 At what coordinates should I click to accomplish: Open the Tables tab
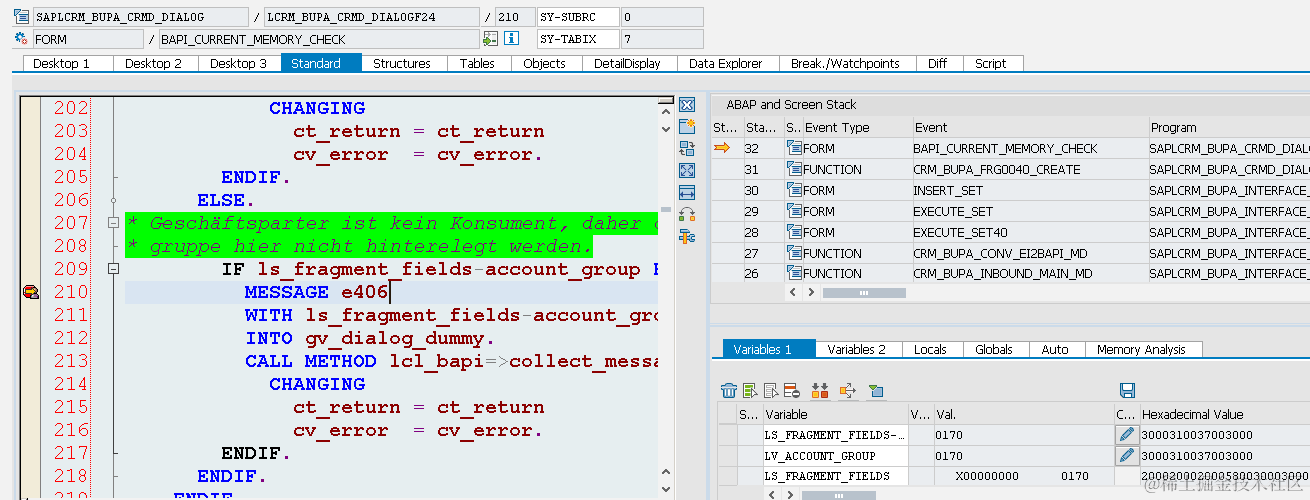(x=477, y=63)
